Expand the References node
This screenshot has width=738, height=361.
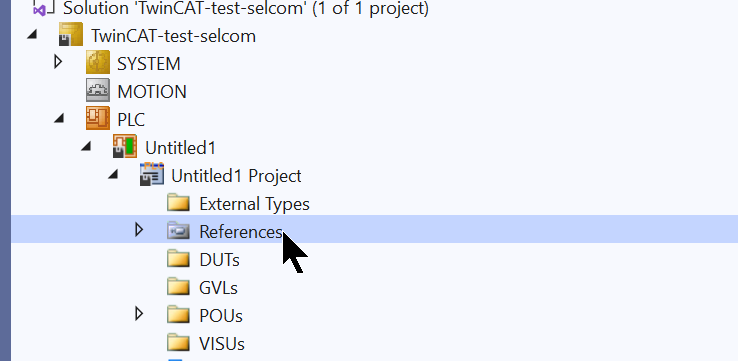[139, 230]
